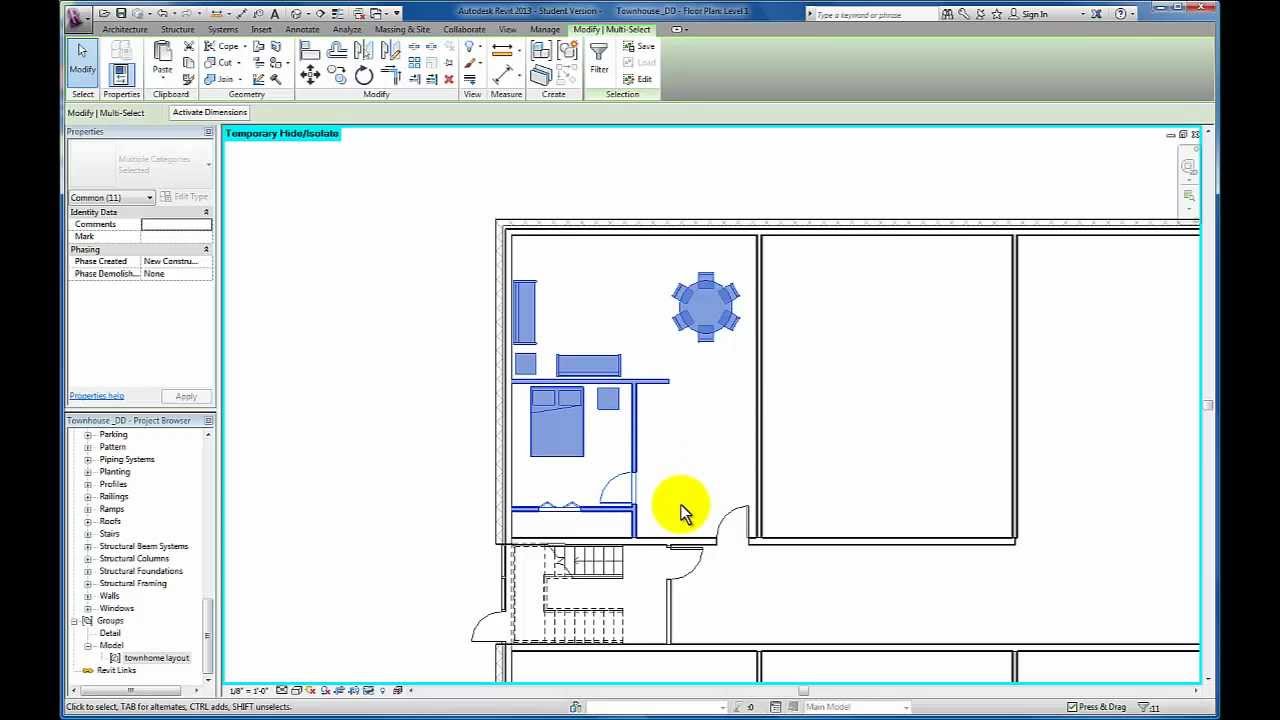Go to the Manage tab
This screenshot has width=1280, height=720.
545,29
